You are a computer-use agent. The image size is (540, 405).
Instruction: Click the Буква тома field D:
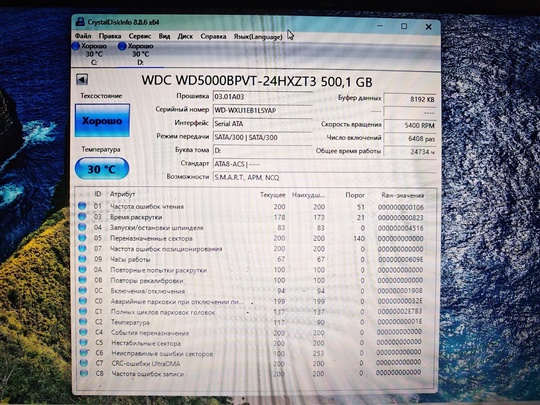(x=262, y=150)
